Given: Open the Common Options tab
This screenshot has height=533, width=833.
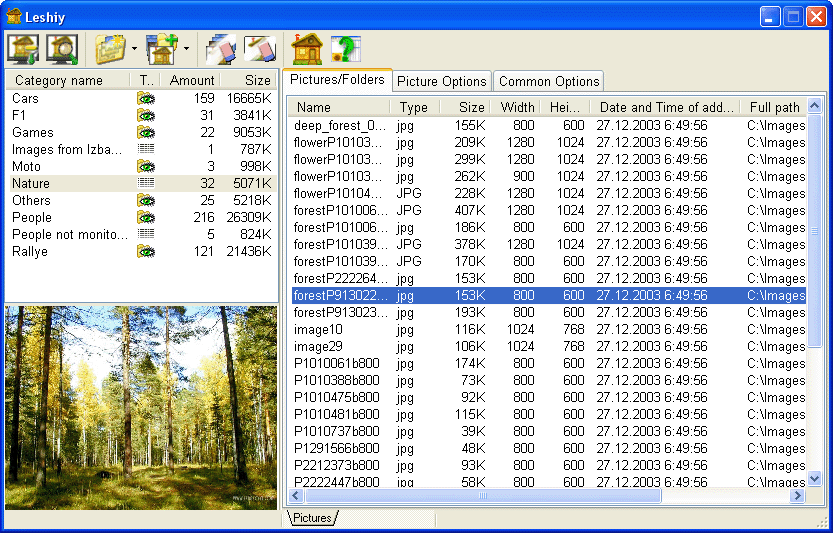Looking at the screenshot, I should pos(549,81).
